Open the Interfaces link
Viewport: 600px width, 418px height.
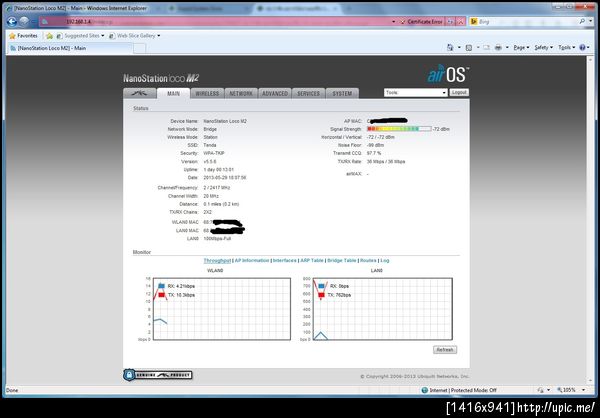pyautogui.click(x=285, y=260)
